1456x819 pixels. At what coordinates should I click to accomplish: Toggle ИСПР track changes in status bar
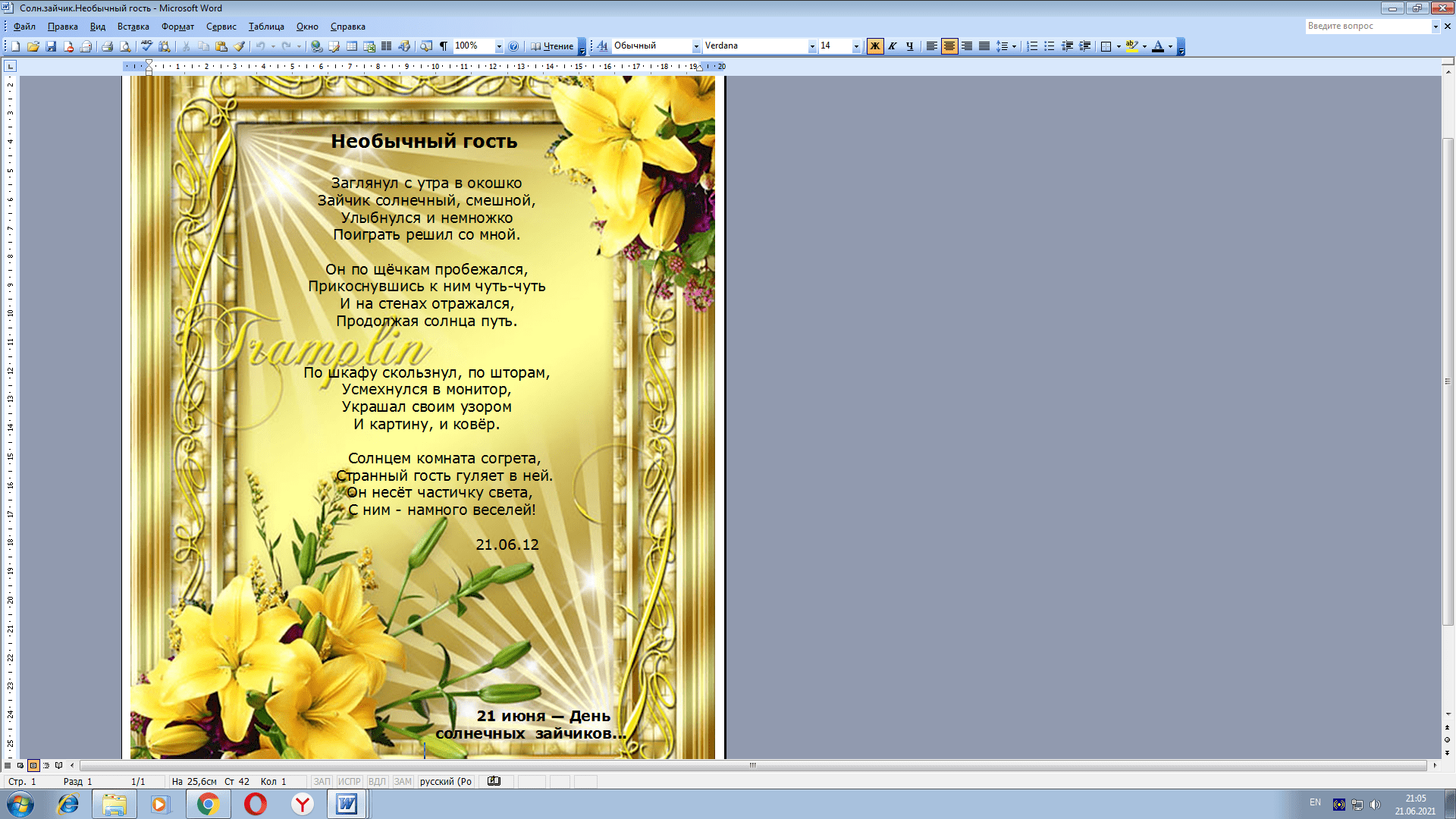(350, 781)
